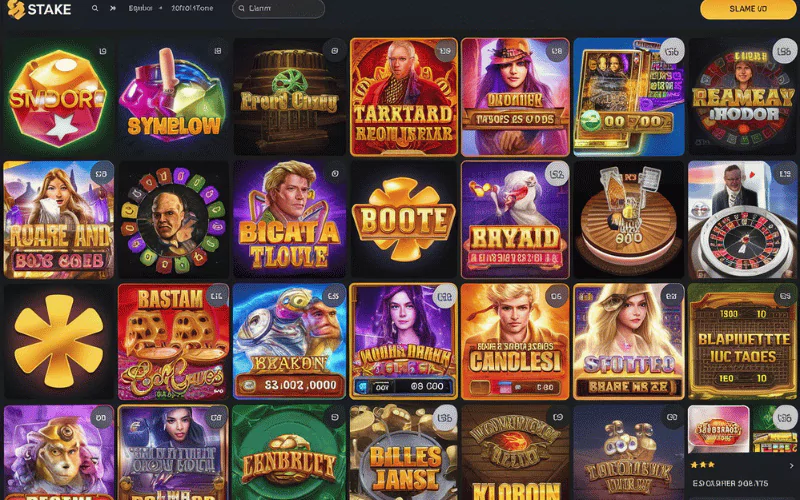
Task: Click the round badge on CANDLESI tile
Action: pyautogui.click(x=556, y=296)
